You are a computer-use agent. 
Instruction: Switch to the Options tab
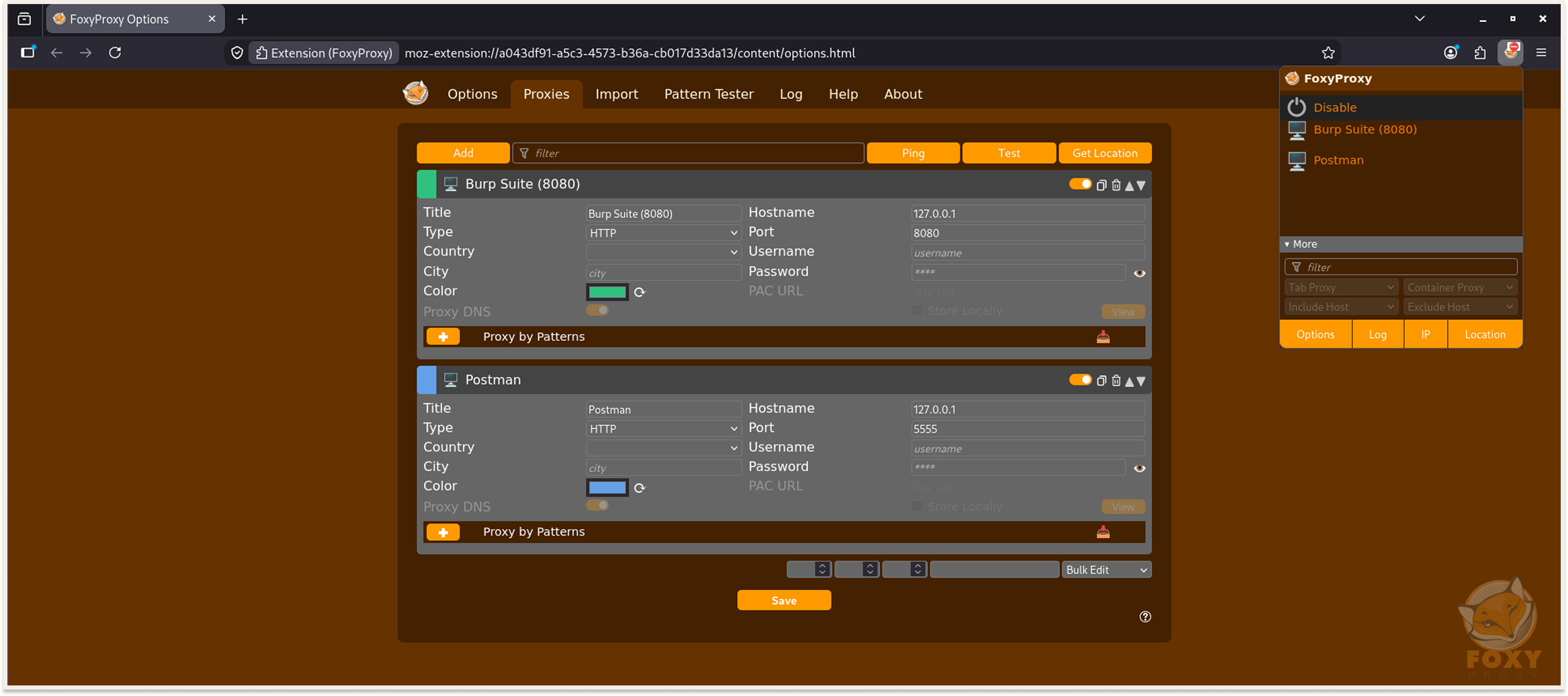(x=473, y=94)
